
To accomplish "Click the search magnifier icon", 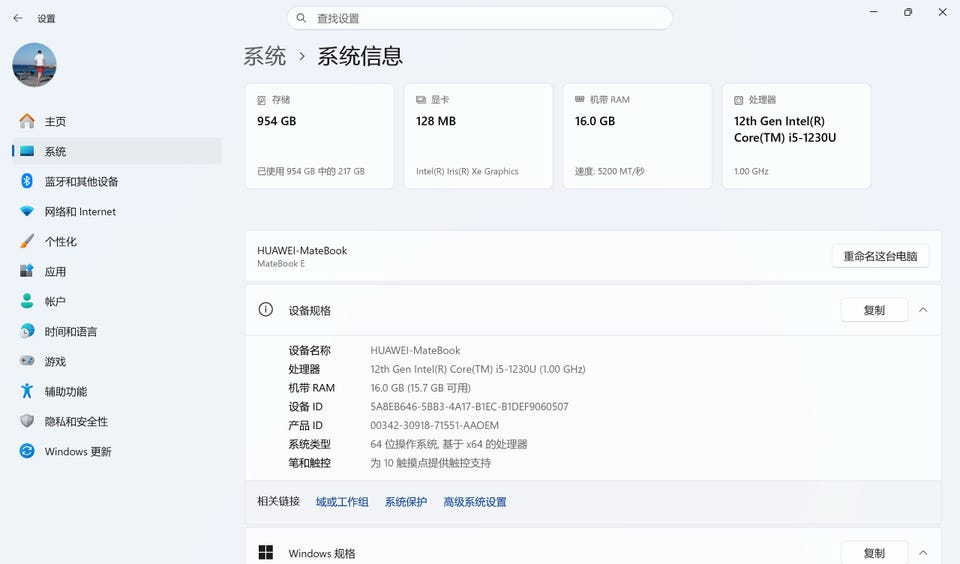I will pos(301,18).
